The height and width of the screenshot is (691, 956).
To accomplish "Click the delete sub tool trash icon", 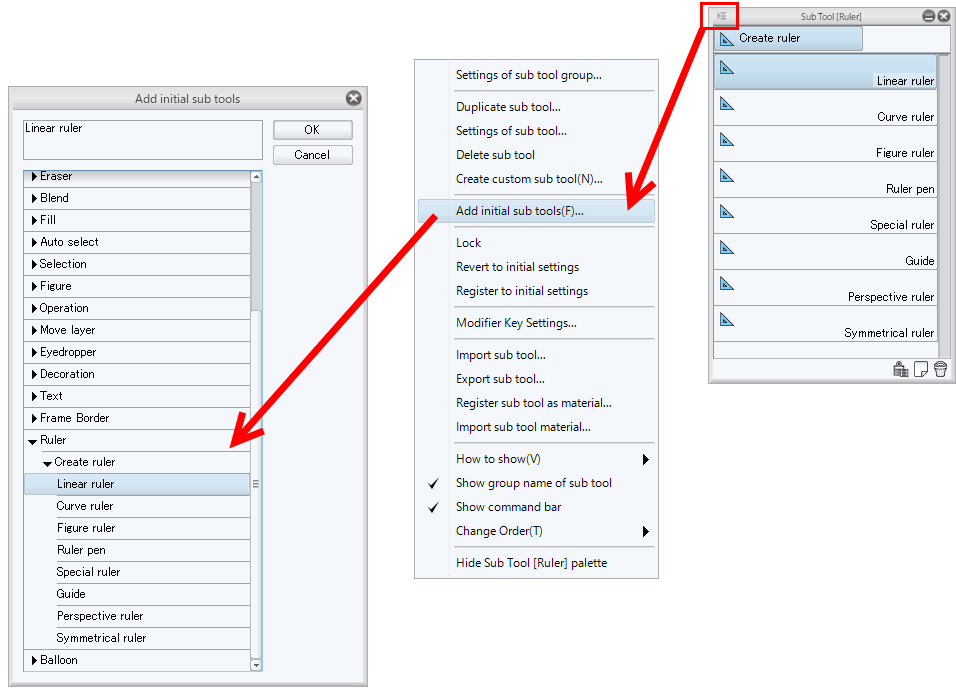I will coord(940,370).
